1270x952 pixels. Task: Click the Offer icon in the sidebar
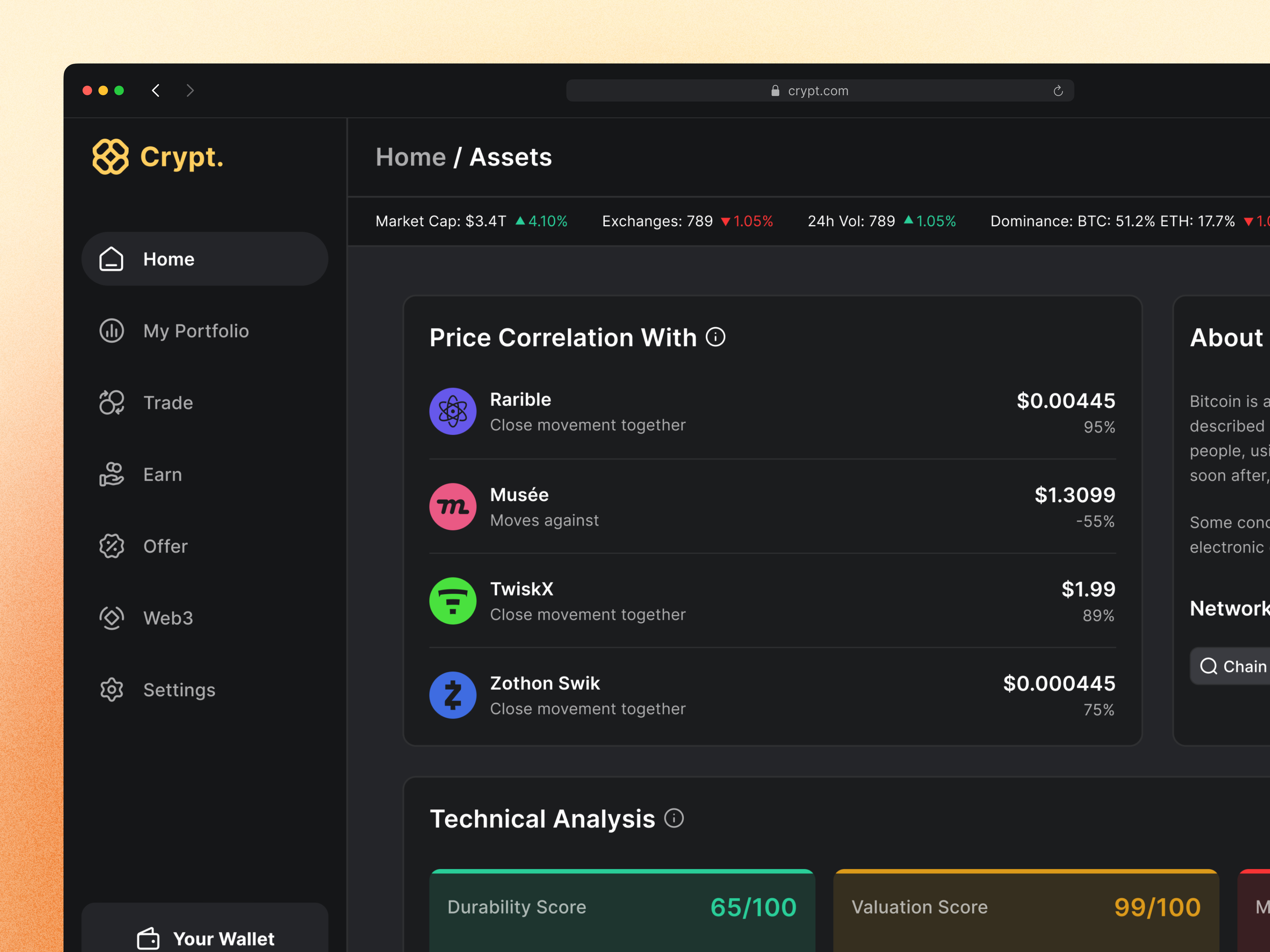point(111,546)
